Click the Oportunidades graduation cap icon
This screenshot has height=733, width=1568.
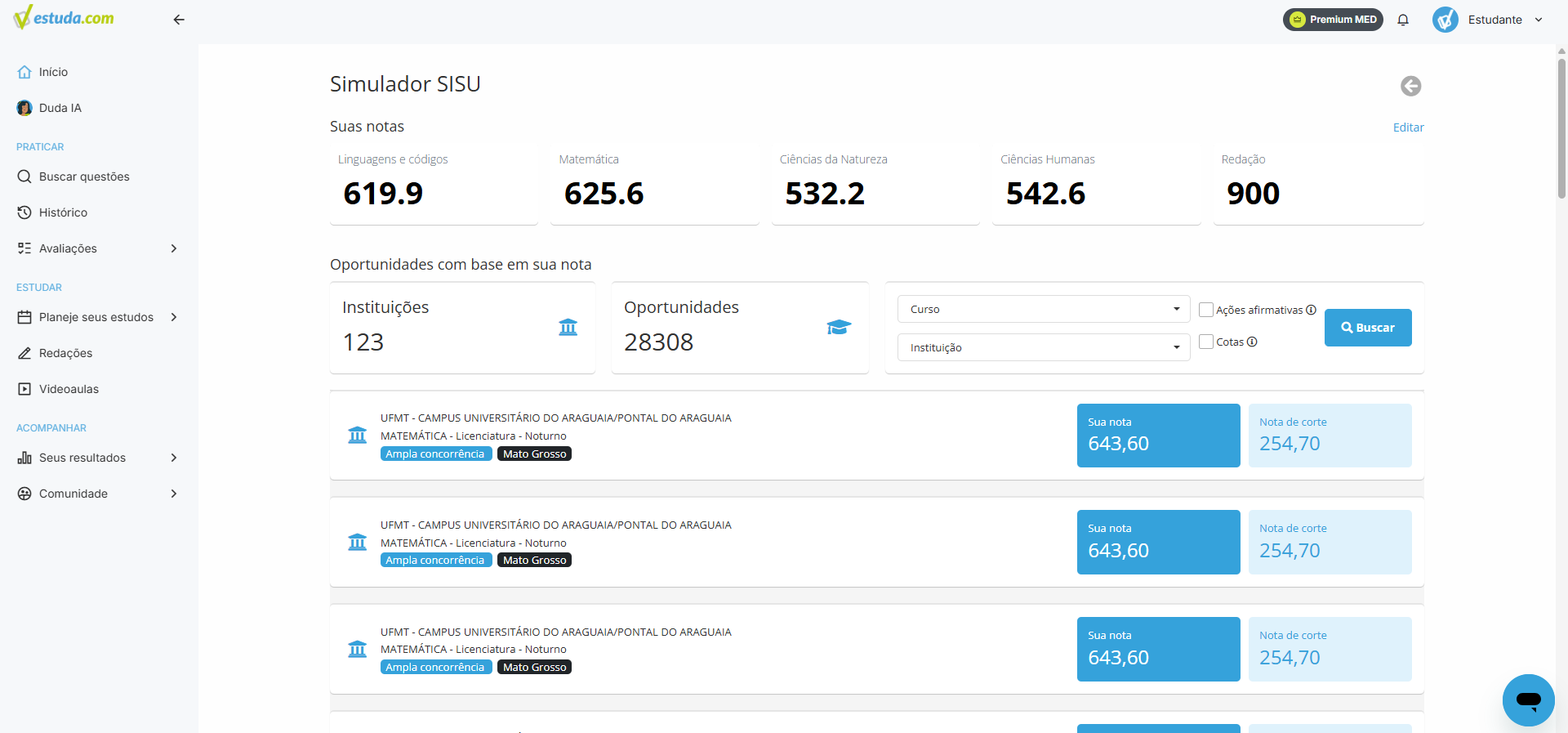[x=839, y=327]
